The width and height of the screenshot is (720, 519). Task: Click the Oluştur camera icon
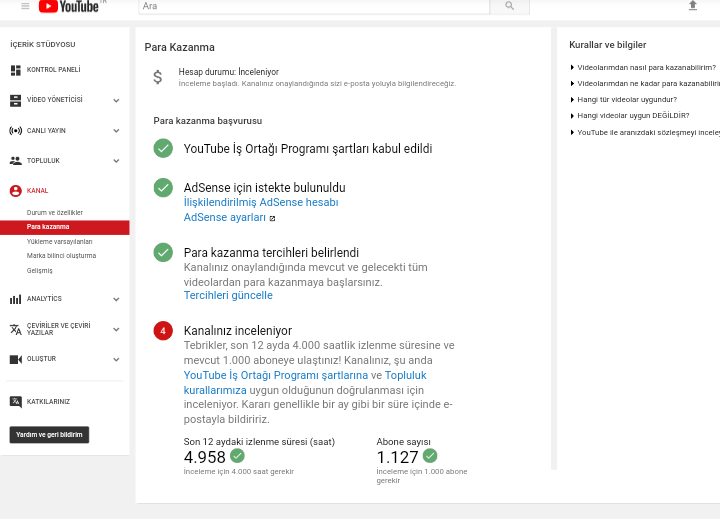(x=16, y=359)
